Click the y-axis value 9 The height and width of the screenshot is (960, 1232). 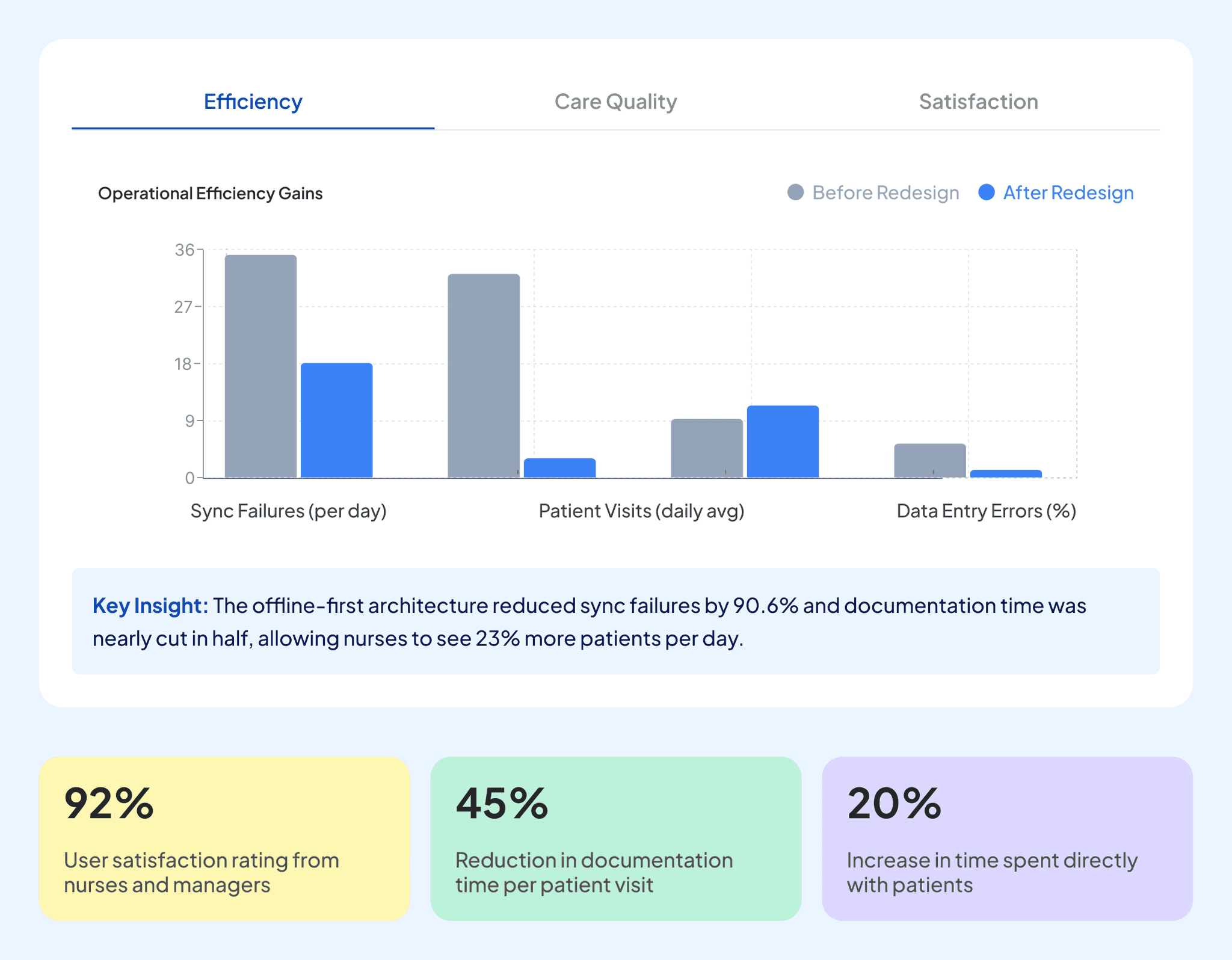pos(189,421)
